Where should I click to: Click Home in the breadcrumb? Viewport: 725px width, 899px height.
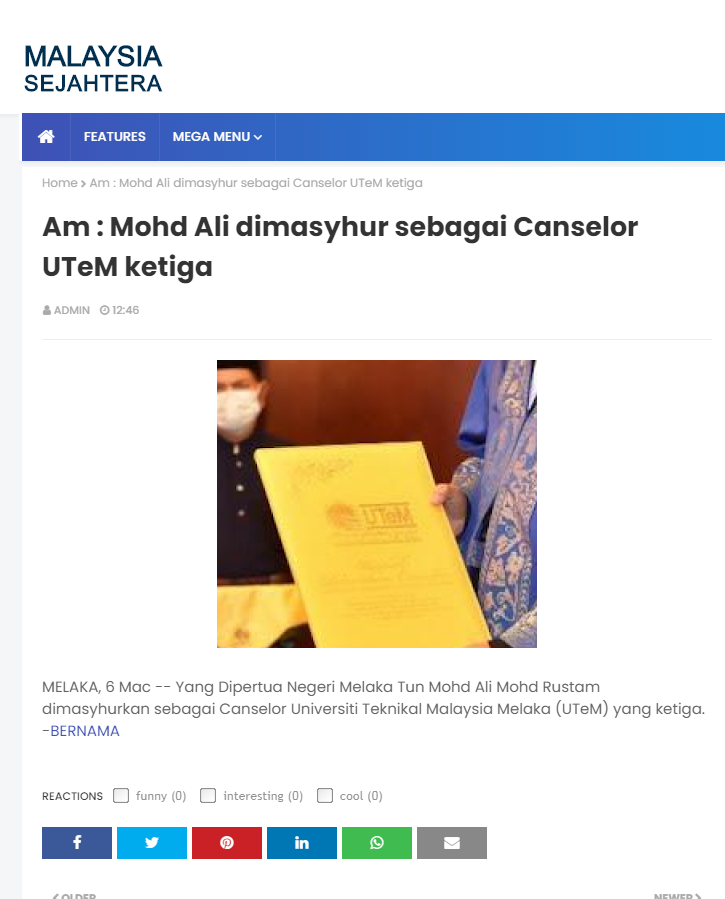point(60,183)
